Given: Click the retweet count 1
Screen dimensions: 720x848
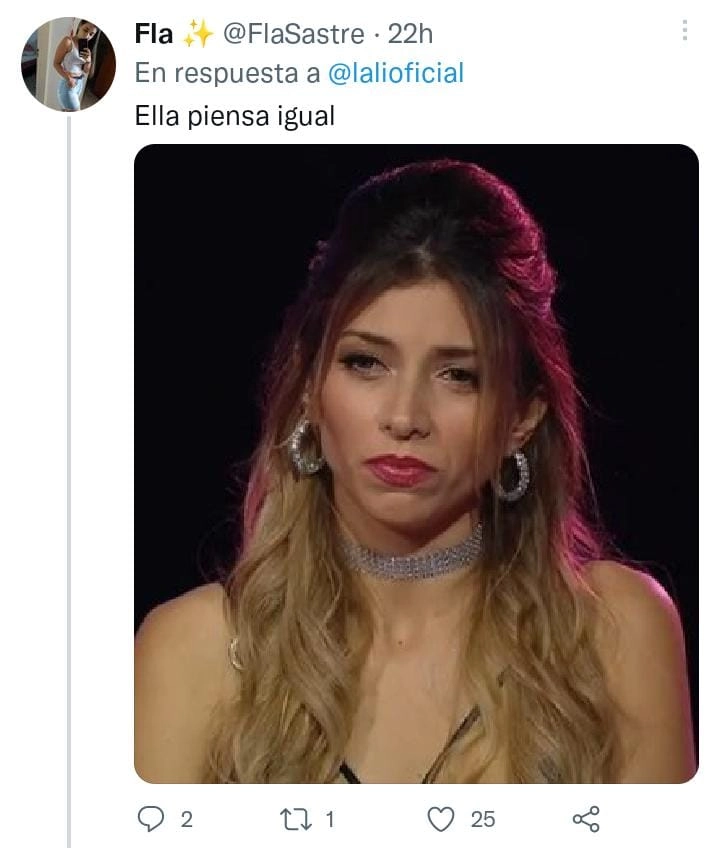Looking at the screenshot, I should [330, 820].
